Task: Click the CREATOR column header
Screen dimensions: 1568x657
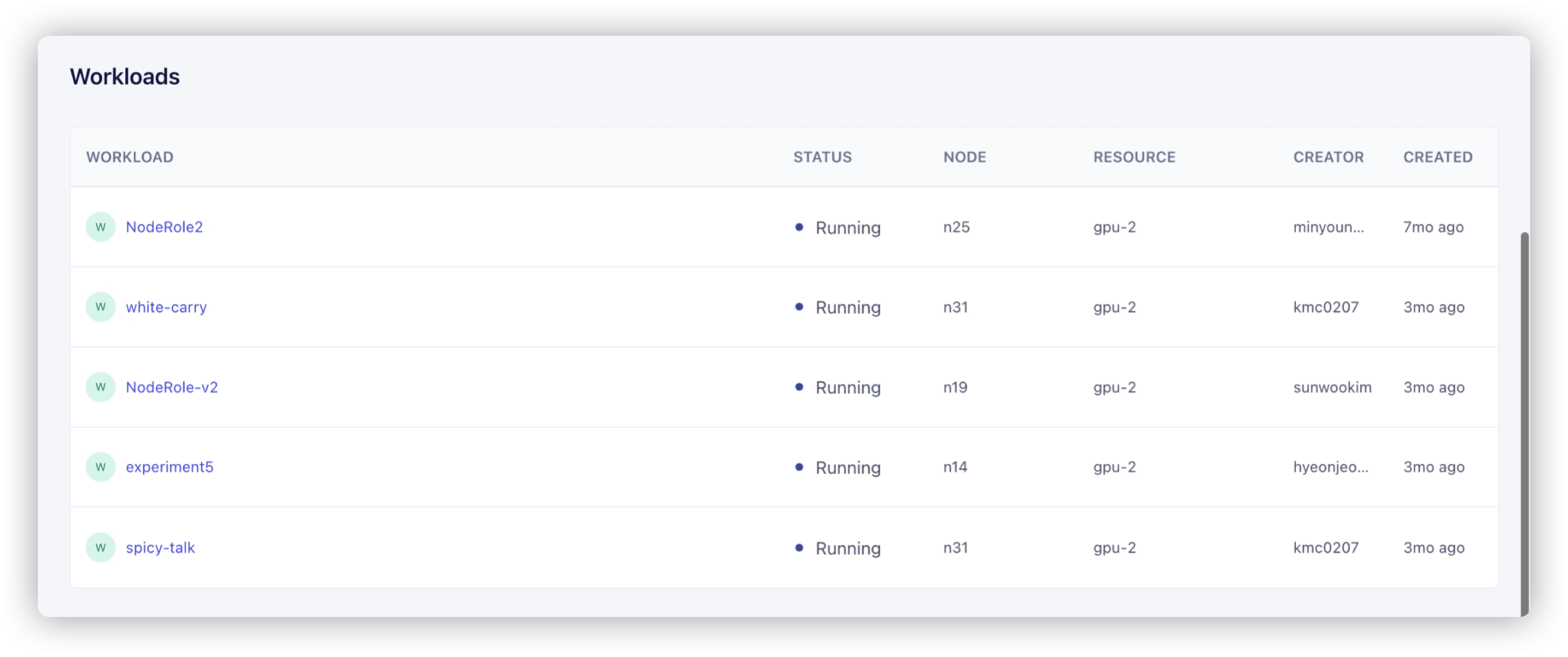Action: (x=1329, y=157)
